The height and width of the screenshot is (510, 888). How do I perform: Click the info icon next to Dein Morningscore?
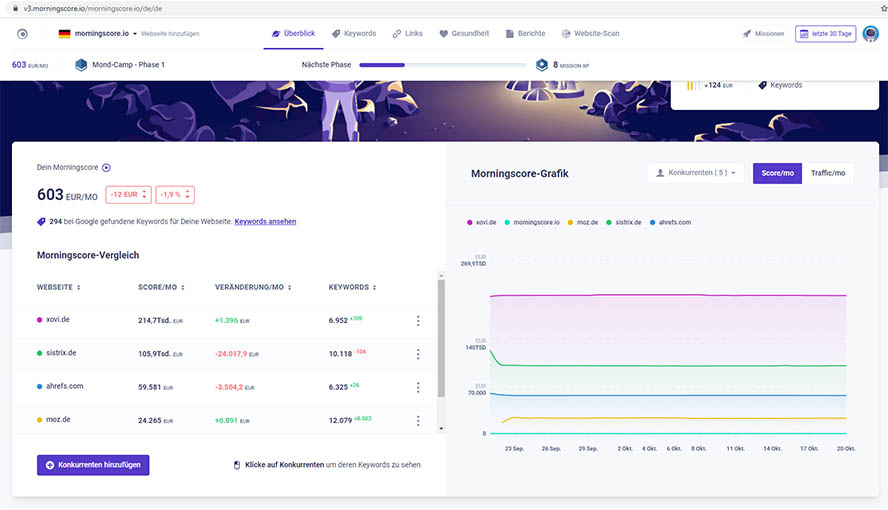pyautogui.click(x=106, y=168)
